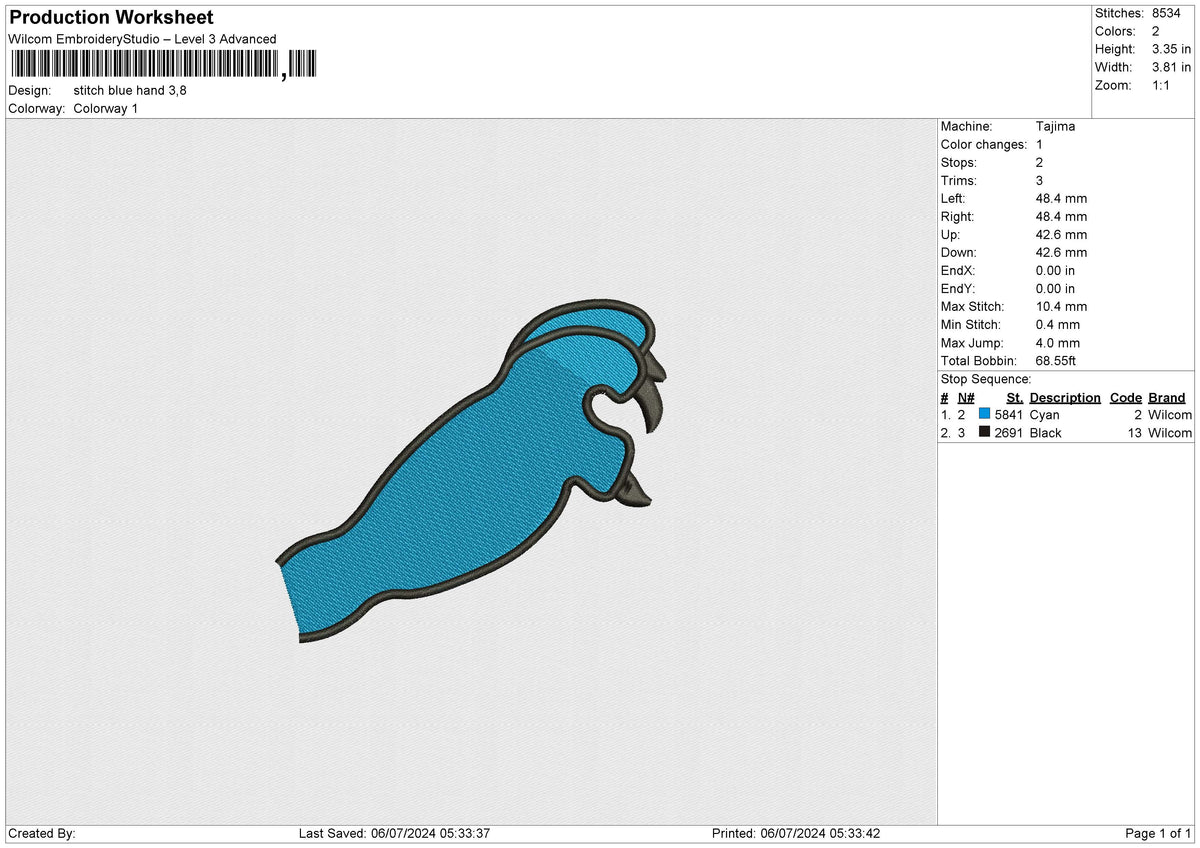This screenshot has width=1200, height=848.
Task: Click the Height value 3.35 in
Action: pyautogui.click(x=1172, y=49)
